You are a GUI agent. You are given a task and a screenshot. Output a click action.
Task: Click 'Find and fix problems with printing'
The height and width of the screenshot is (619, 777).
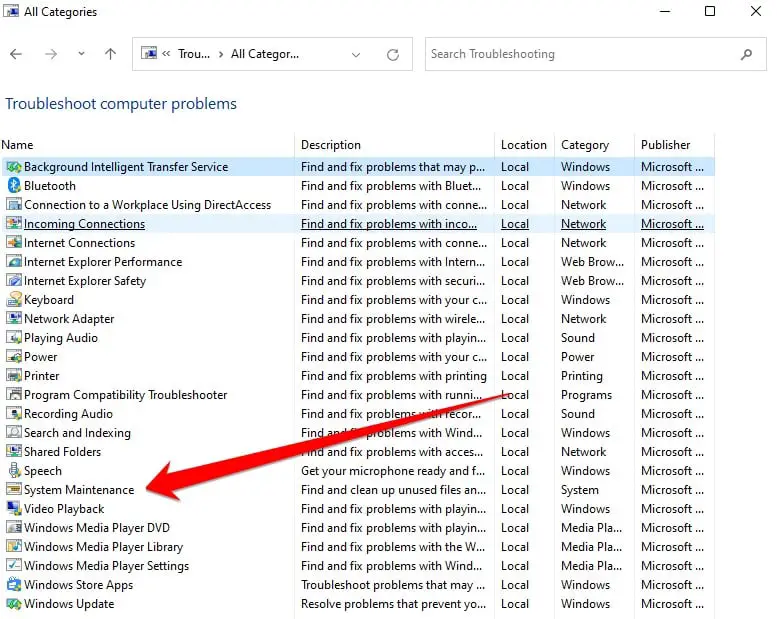click(x=394, y=376)
